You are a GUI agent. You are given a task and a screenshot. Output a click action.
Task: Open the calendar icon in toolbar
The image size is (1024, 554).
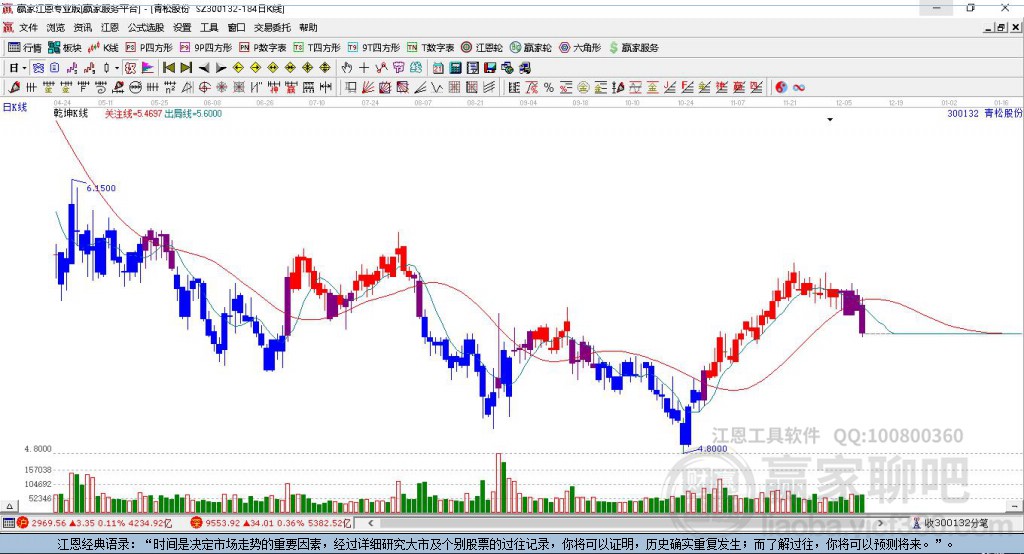click(x=438, y=68)
